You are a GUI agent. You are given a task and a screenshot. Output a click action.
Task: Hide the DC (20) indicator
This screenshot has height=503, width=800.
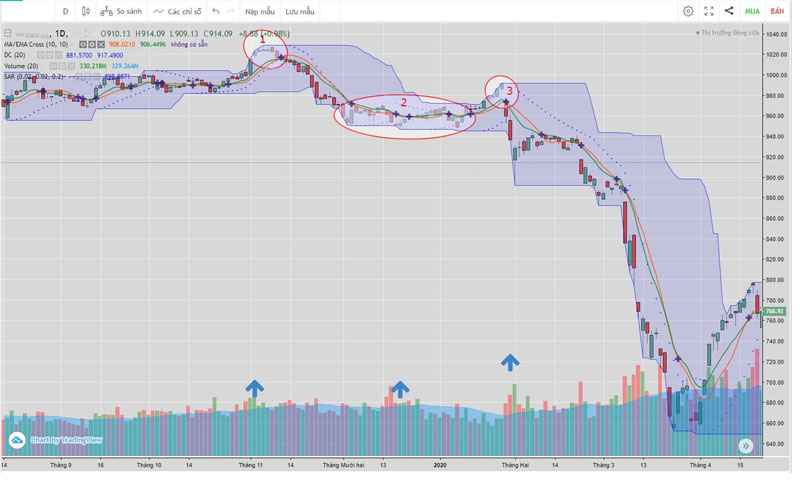pos(41,55)
